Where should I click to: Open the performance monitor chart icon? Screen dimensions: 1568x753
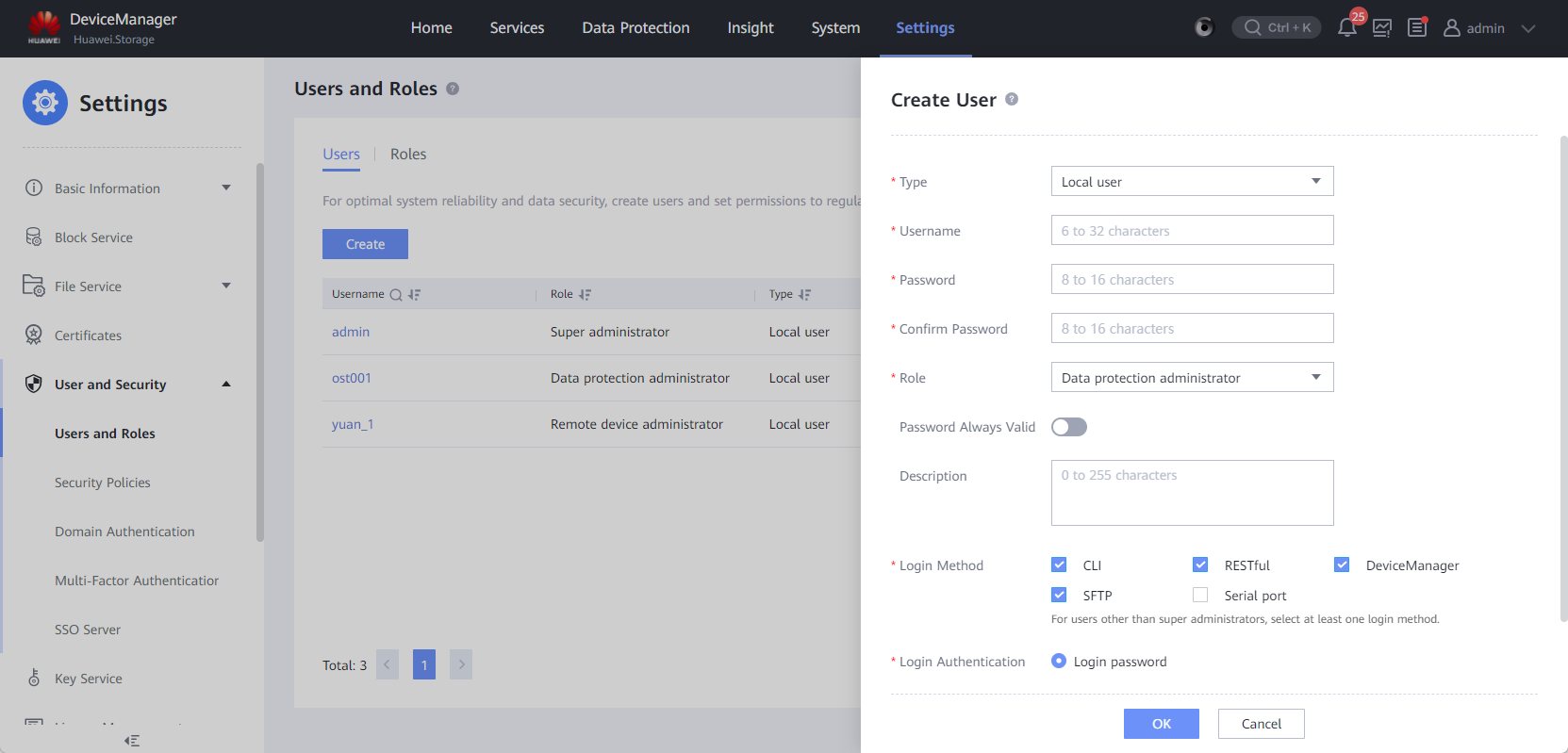[1381, 28]
